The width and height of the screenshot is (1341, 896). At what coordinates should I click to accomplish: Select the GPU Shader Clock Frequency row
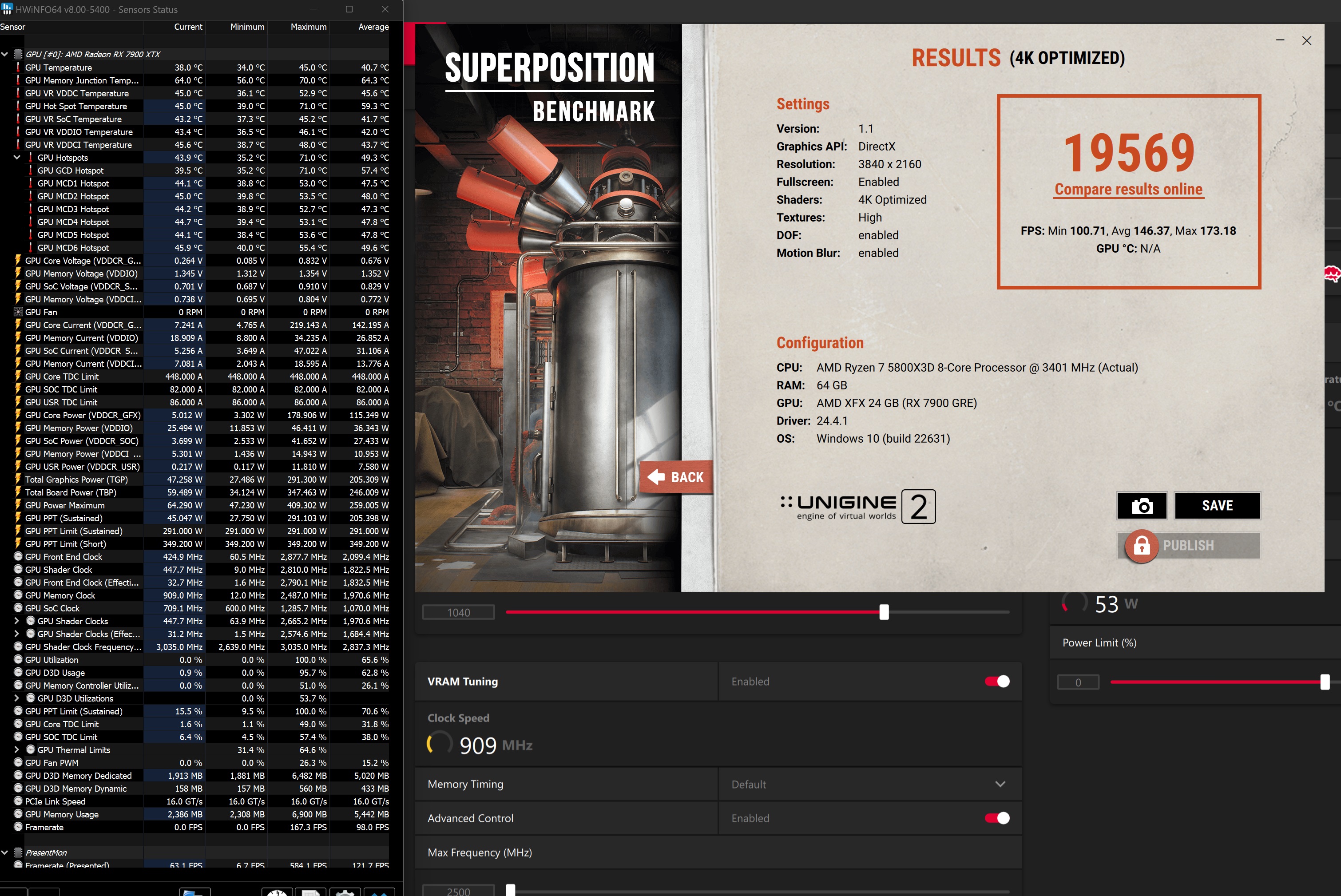[x=194, y=647]
